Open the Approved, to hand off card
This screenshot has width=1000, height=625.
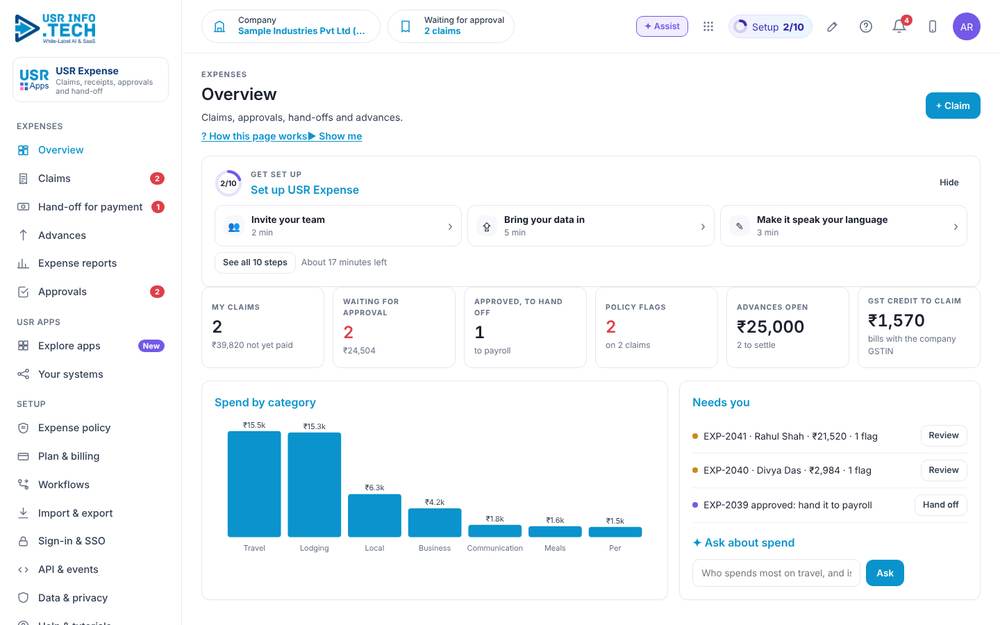[525, 327]
